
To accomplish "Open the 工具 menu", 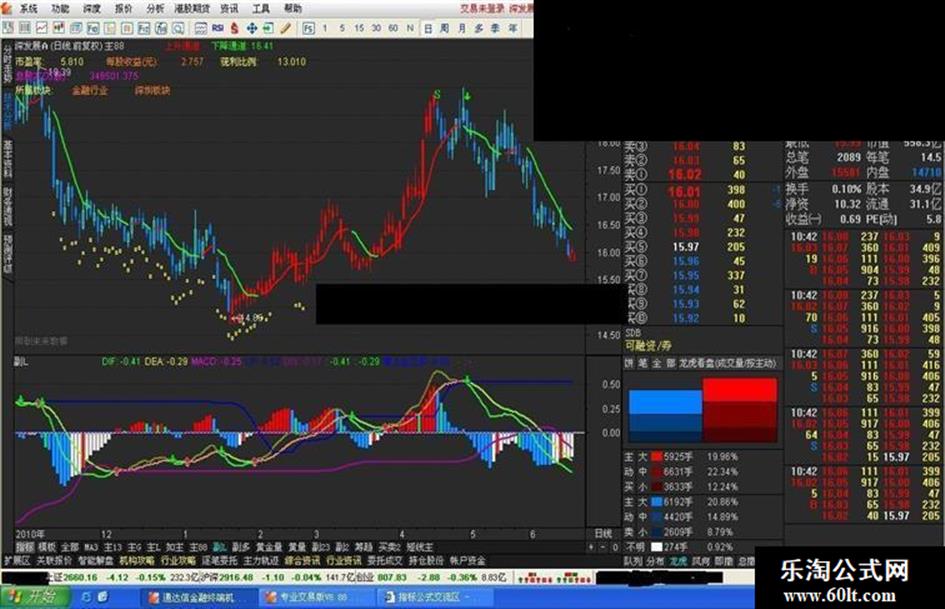I will click(x=261, y=8).
